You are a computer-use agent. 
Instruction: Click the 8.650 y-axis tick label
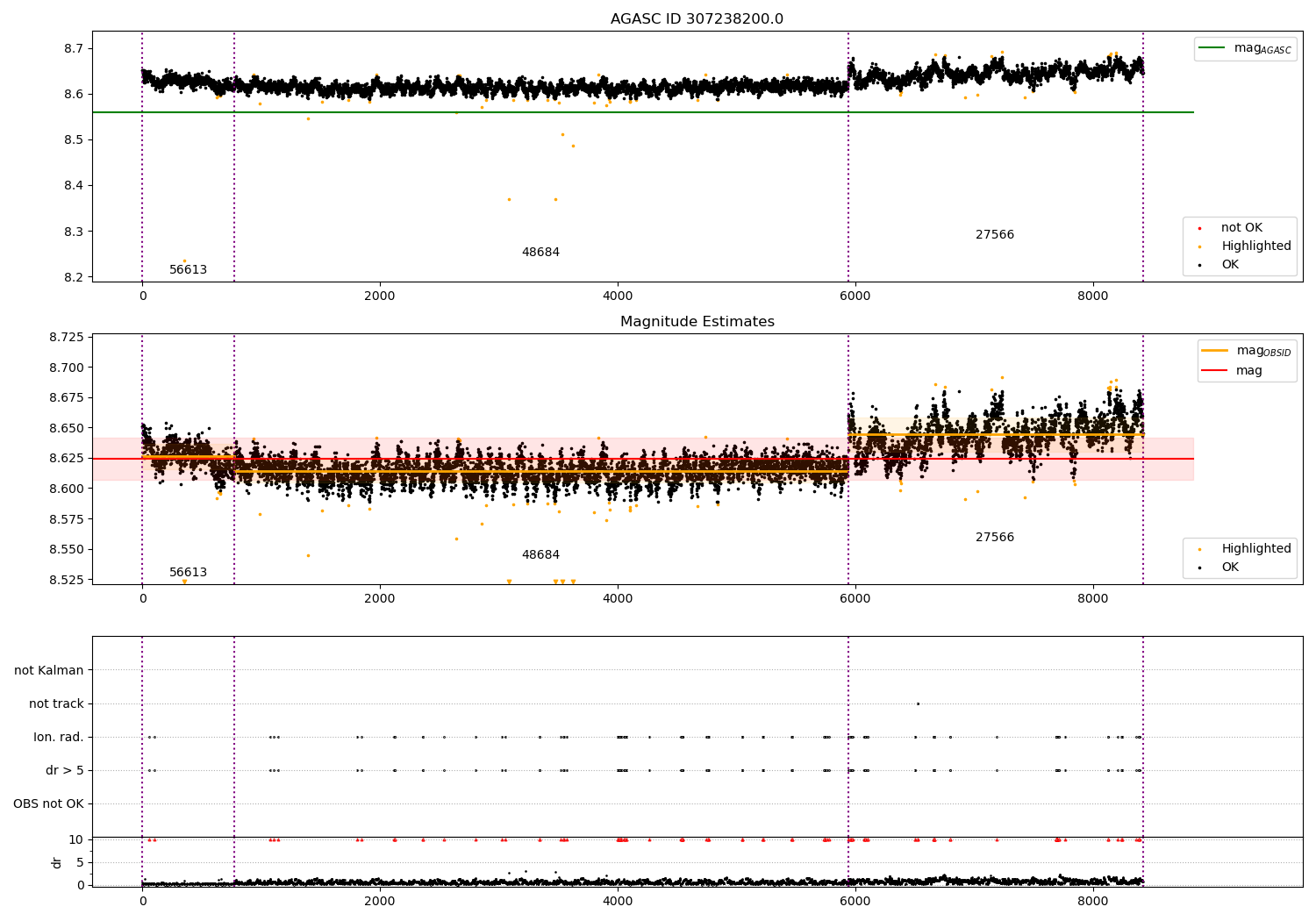tap(67, 429)
